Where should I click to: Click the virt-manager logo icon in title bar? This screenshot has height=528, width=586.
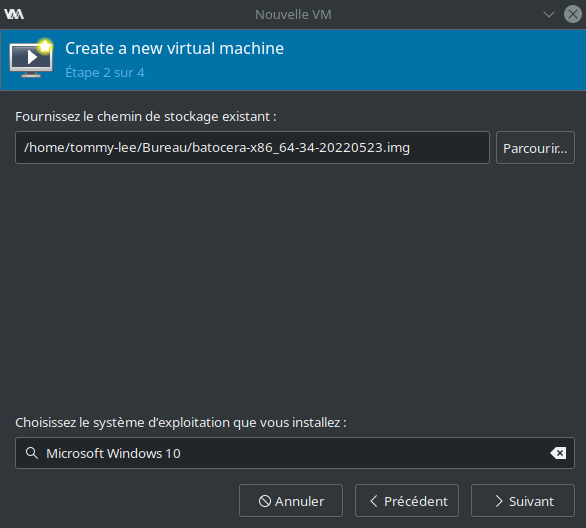point(14,14)
